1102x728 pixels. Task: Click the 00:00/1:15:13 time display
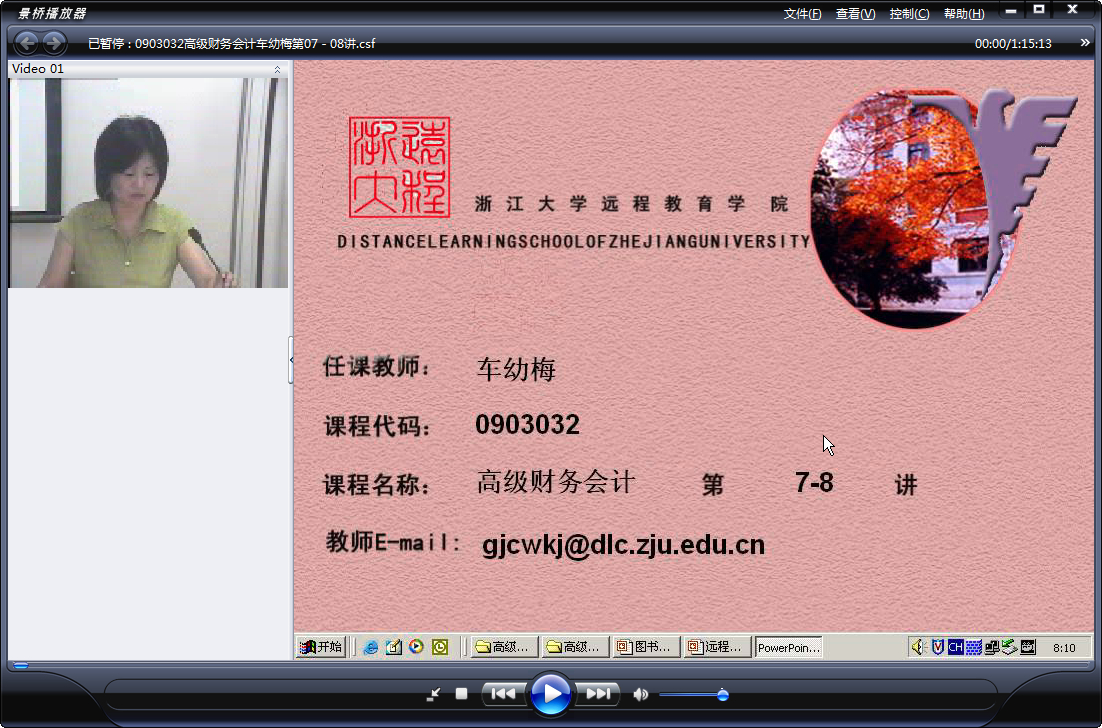coord(1013,44)
